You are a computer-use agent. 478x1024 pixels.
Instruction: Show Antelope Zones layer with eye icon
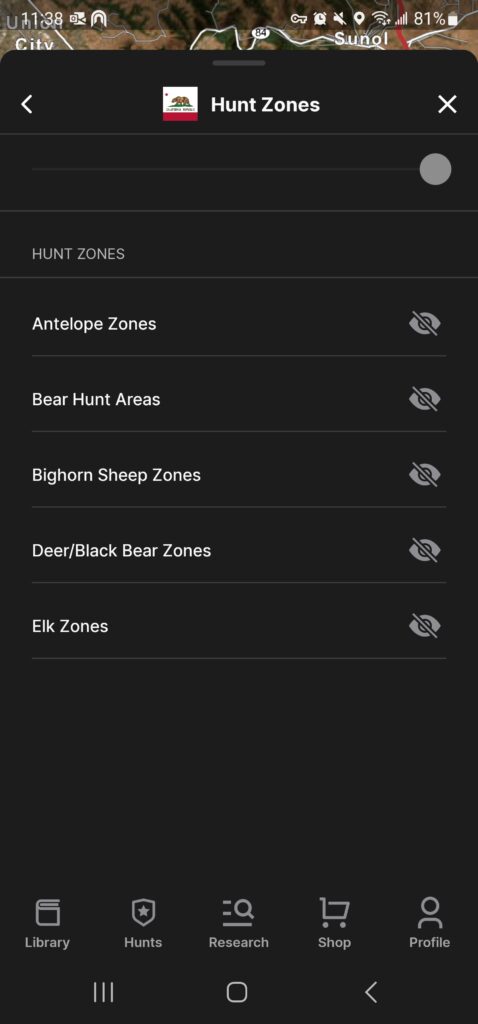(425, 323)
